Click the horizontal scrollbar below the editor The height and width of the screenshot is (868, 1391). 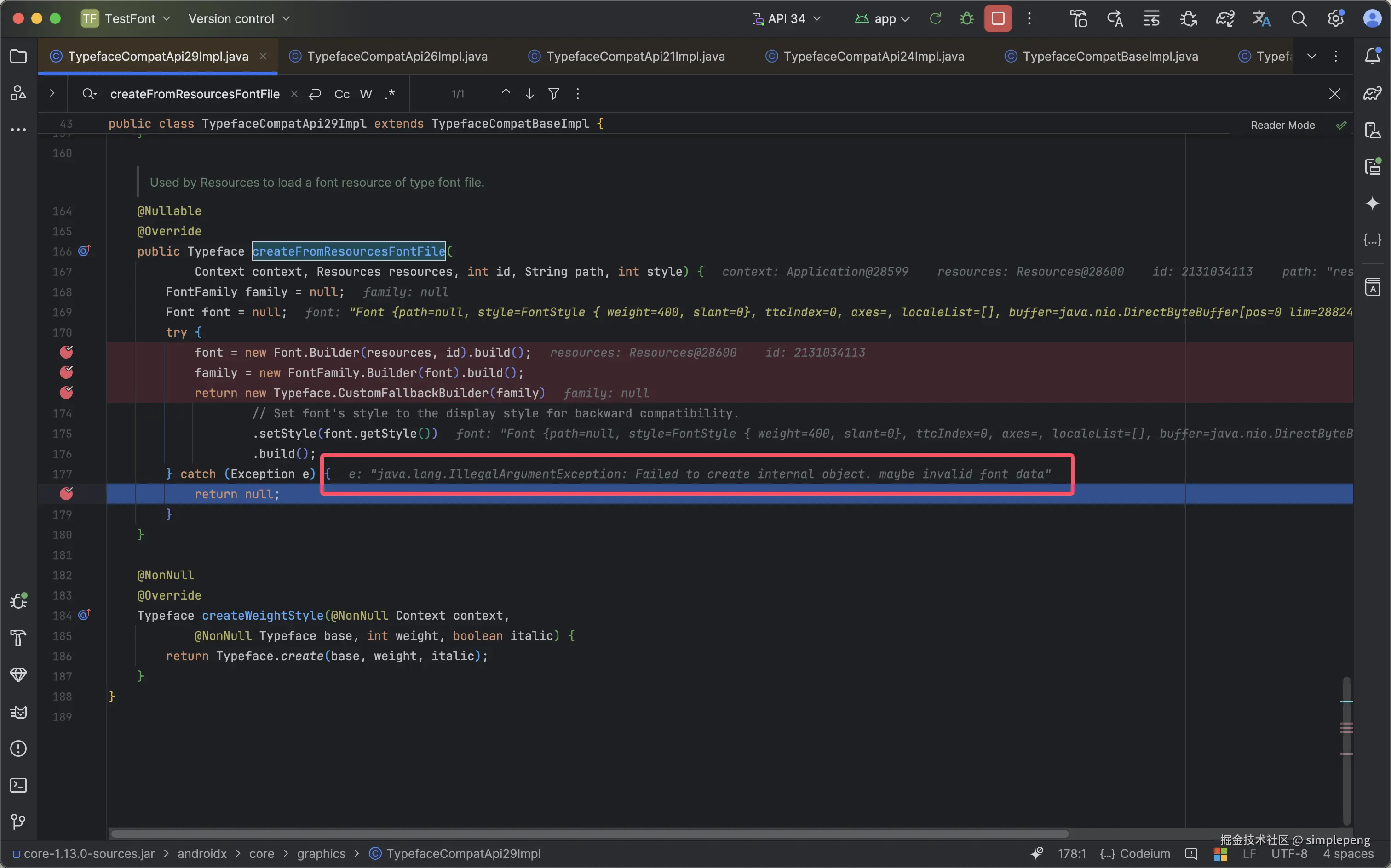click(589, 834)
